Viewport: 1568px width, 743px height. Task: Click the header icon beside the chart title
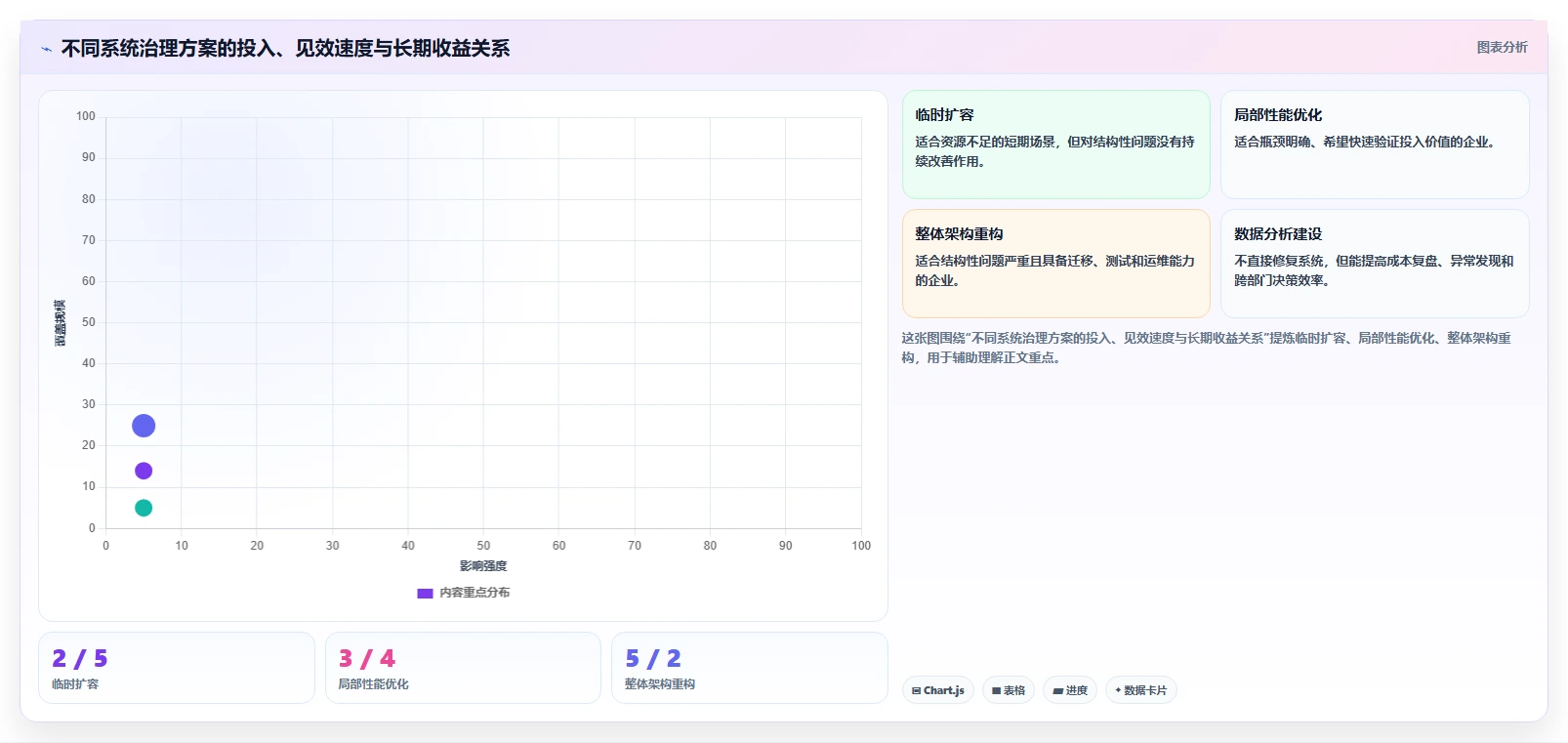tap(46, 49)
